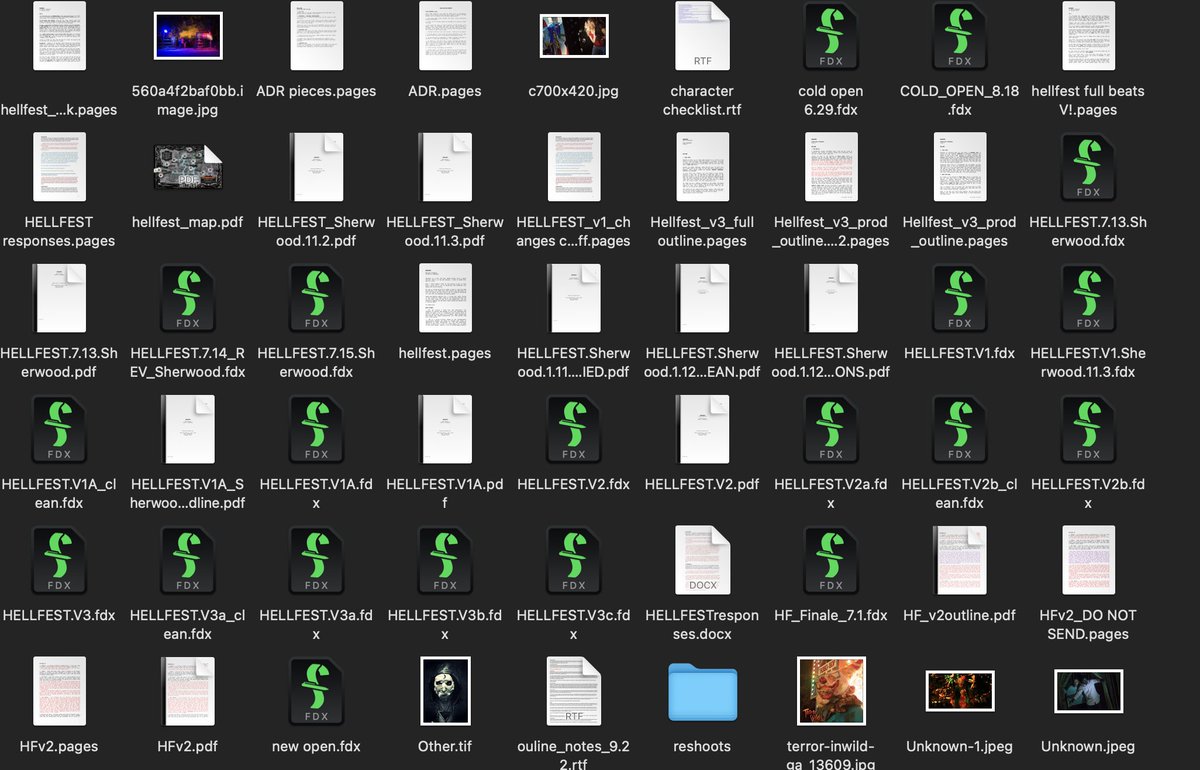Select HFv2_DO NOT SEND.pages icon

point(1088,560)
